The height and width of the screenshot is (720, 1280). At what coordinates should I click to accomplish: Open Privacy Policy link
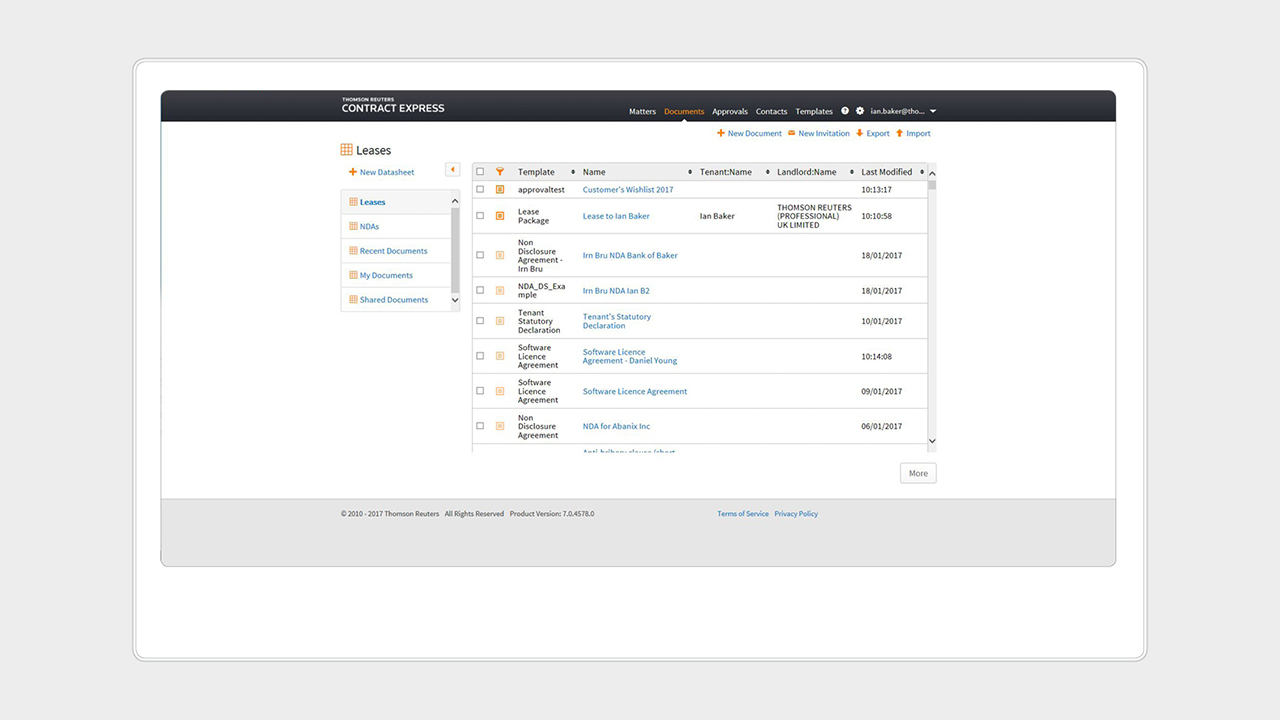click(796, 514)
